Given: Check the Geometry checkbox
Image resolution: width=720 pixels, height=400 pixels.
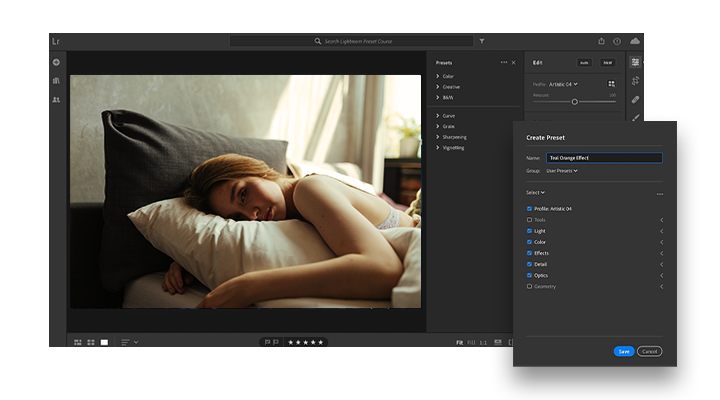Looking at the screenshot, I should click(530, 287).
